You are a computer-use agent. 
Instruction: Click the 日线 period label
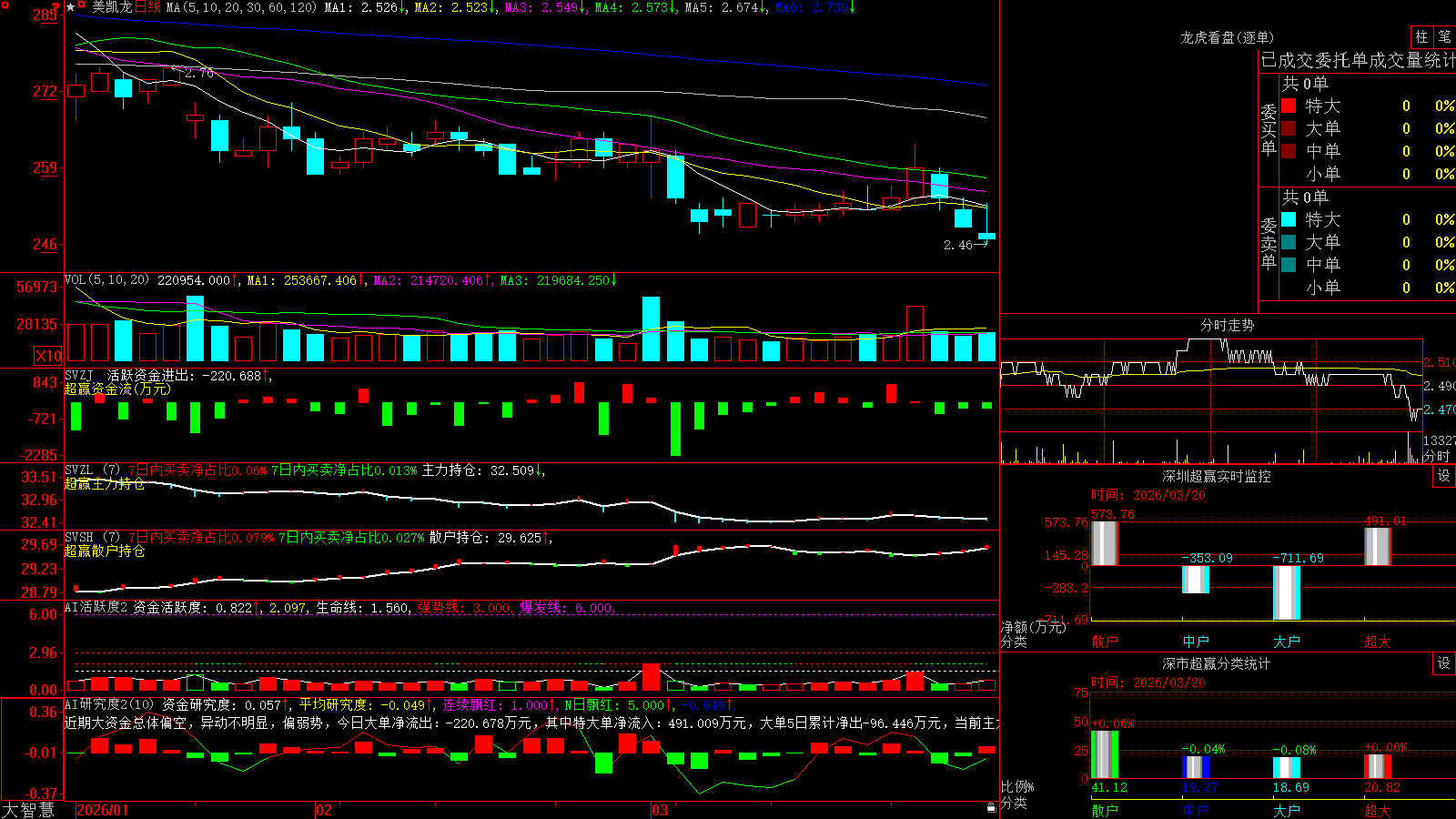(x=147, y=7)
